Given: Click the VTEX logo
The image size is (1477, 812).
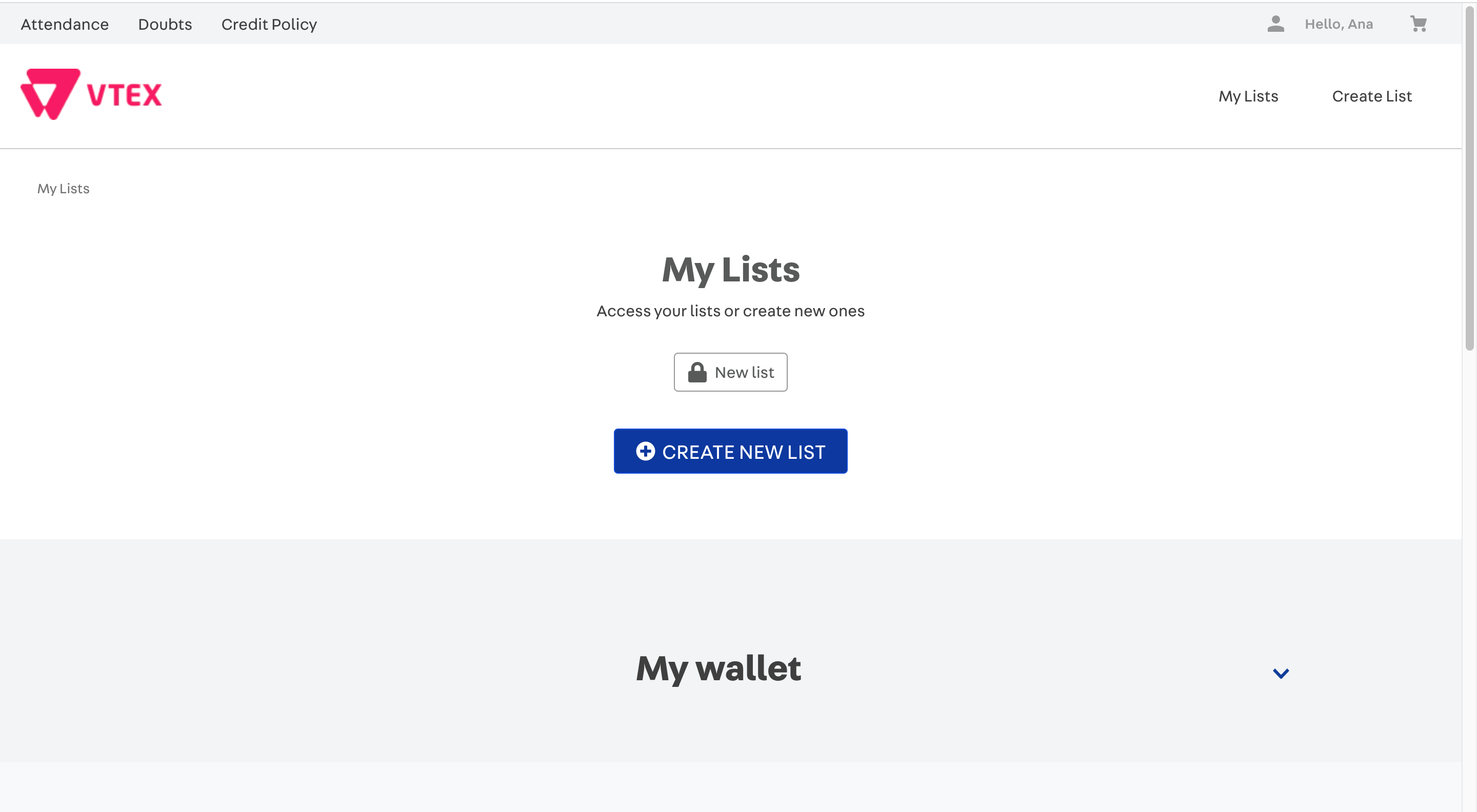Looking at the screenshot, I should click(90, 94).
